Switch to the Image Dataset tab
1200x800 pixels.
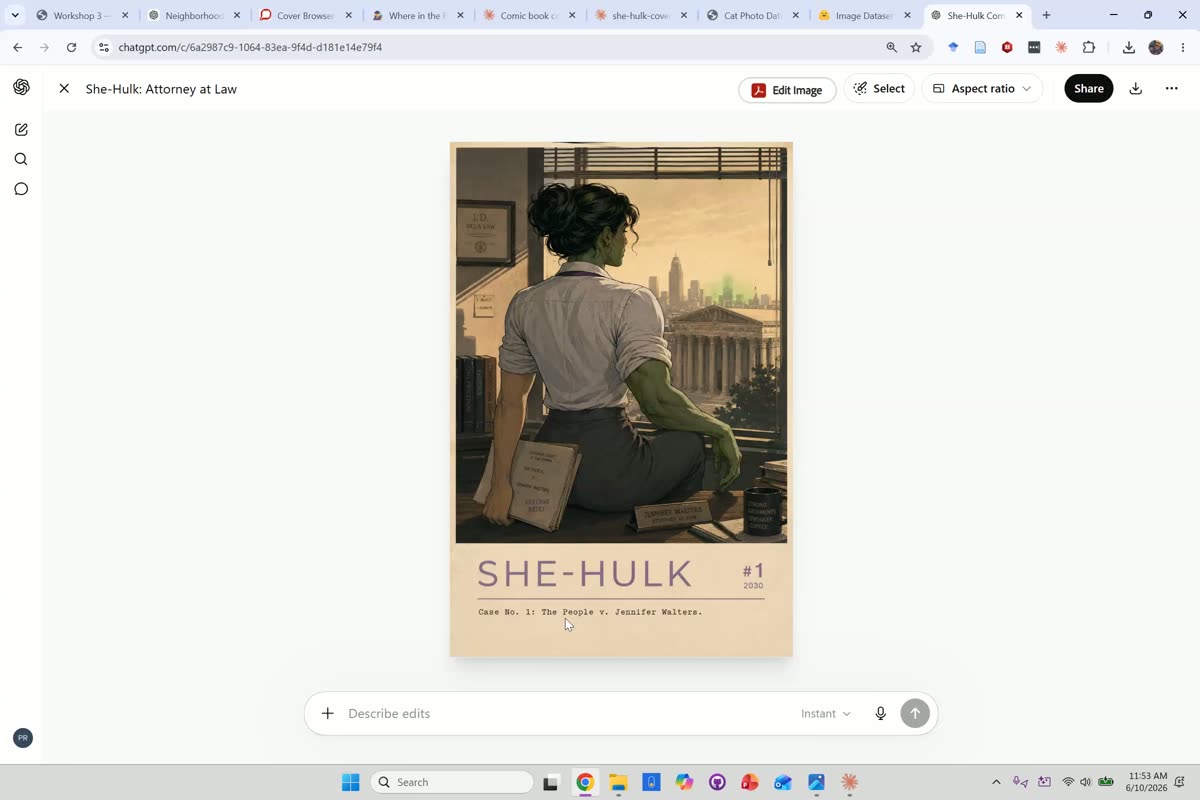(864, 15)
